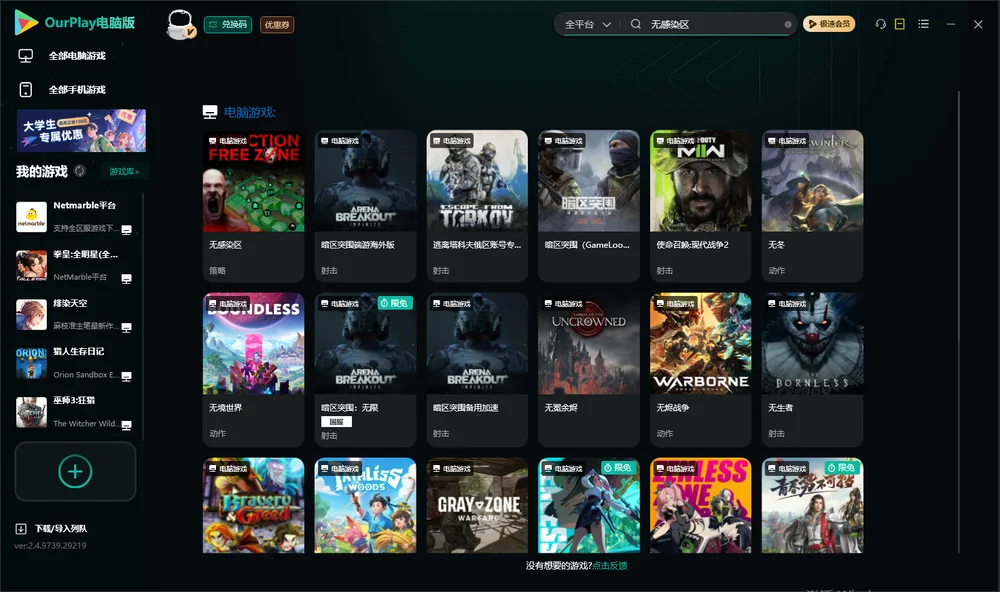Open the 使命召唤:现代战争2 game card
Image resolution: width=1000 pixels, height=592 pixels.
click(x=700, y=205)
